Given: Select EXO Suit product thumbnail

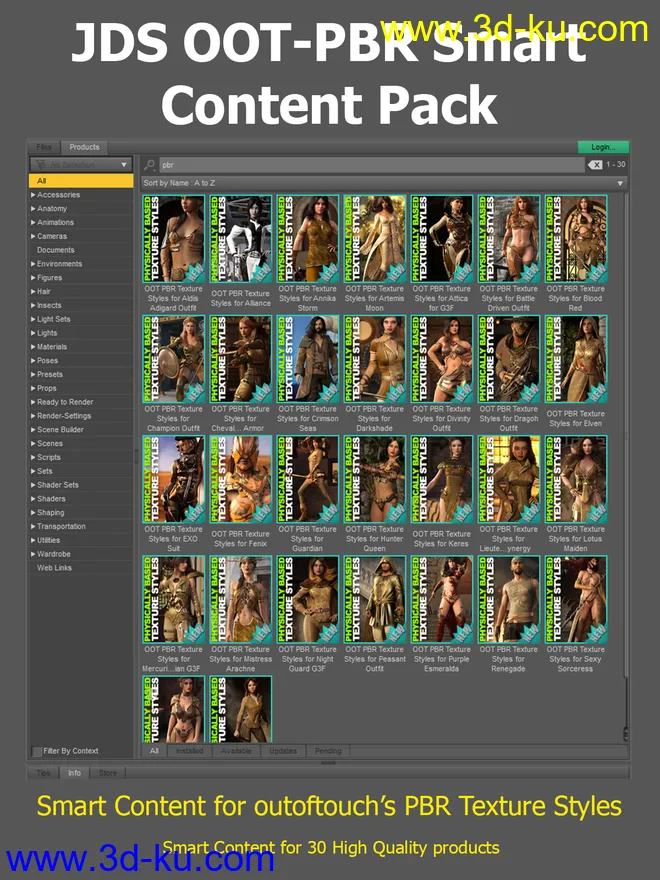Looking at the screenshot, I should tap(173, 479).
